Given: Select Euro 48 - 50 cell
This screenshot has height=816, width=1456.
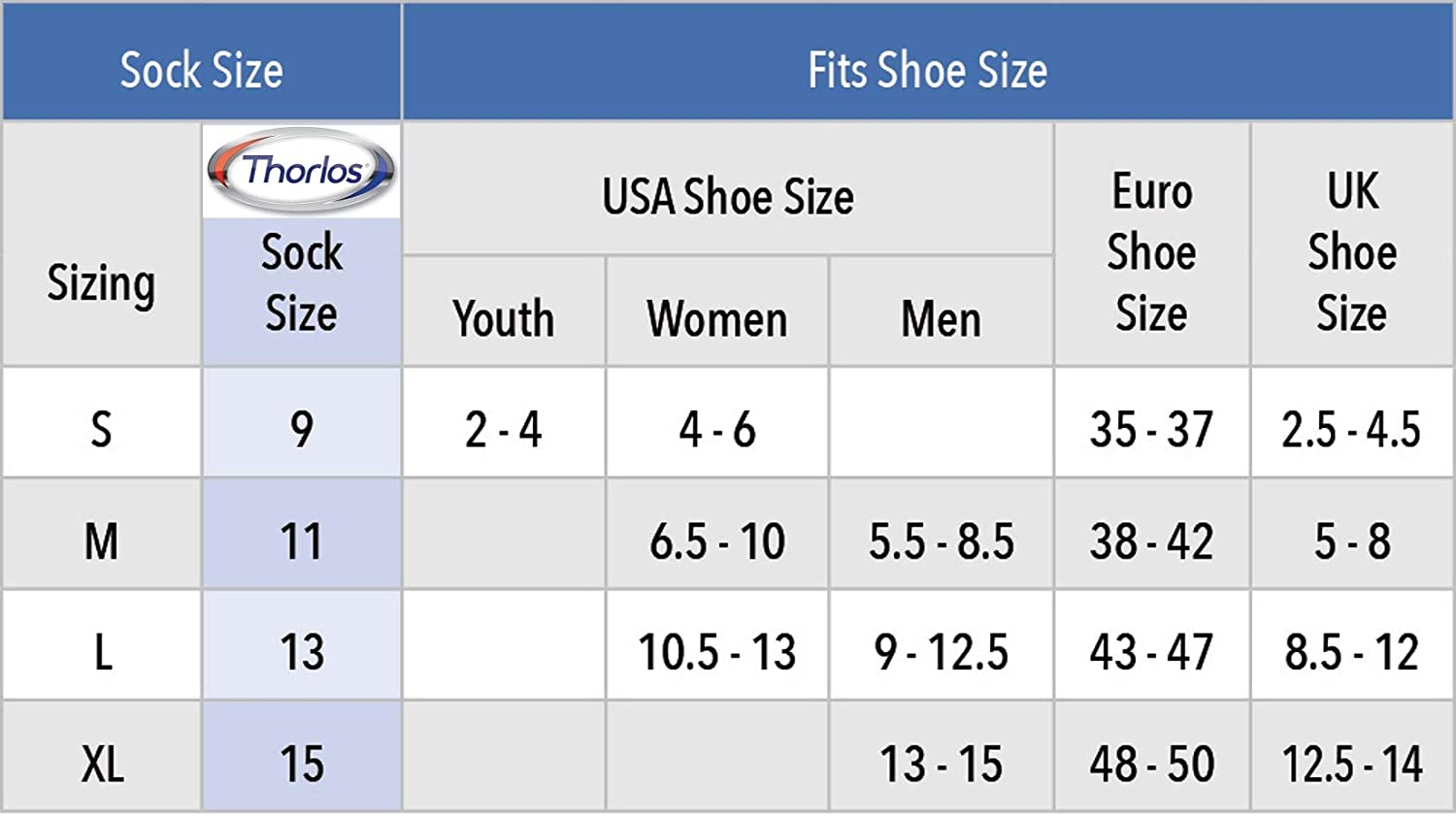Looking at the screenshot, I should pos(1151,764).
